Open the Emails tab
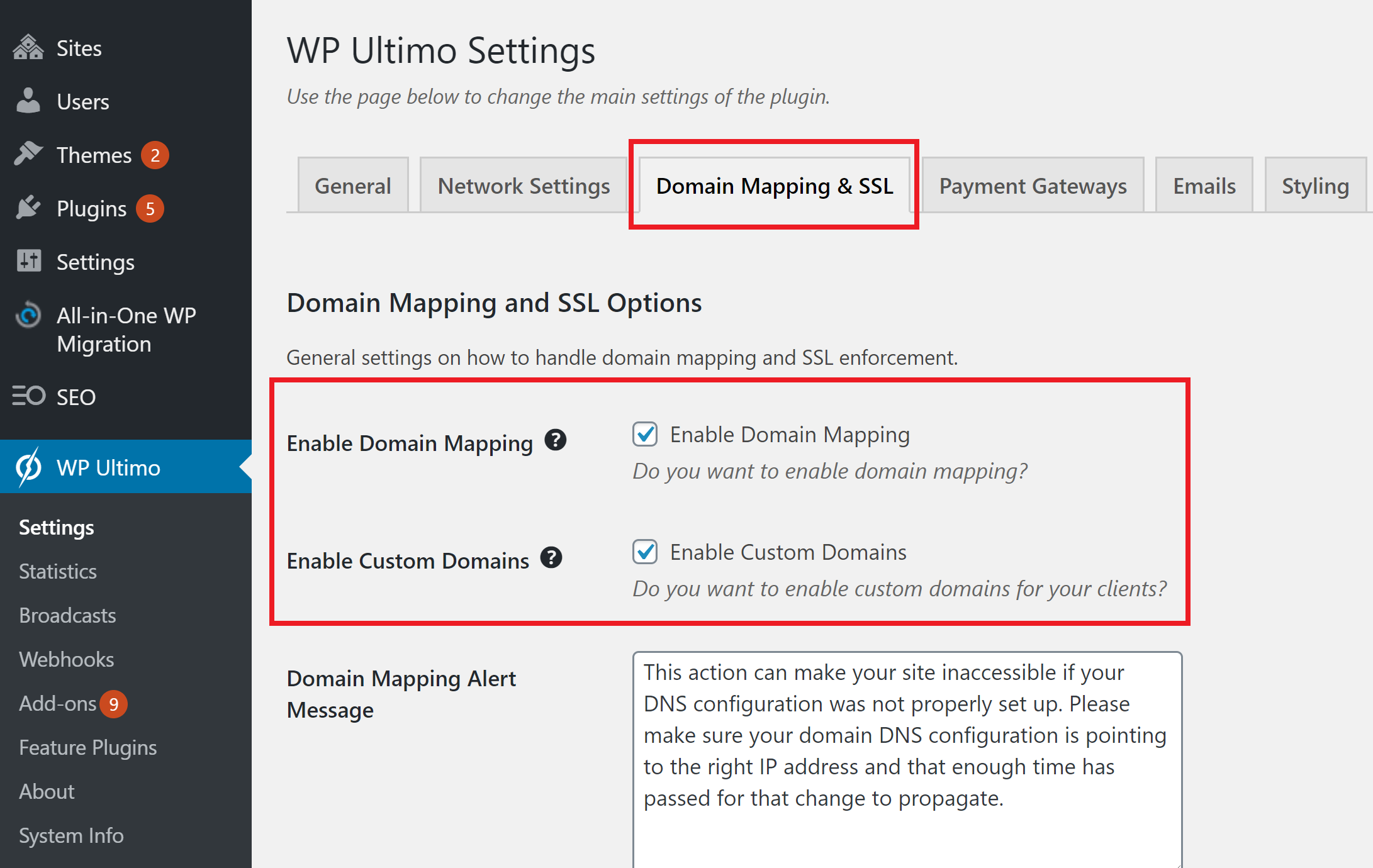This screenshot has height=868, width=1373. tap(1204, 186)
